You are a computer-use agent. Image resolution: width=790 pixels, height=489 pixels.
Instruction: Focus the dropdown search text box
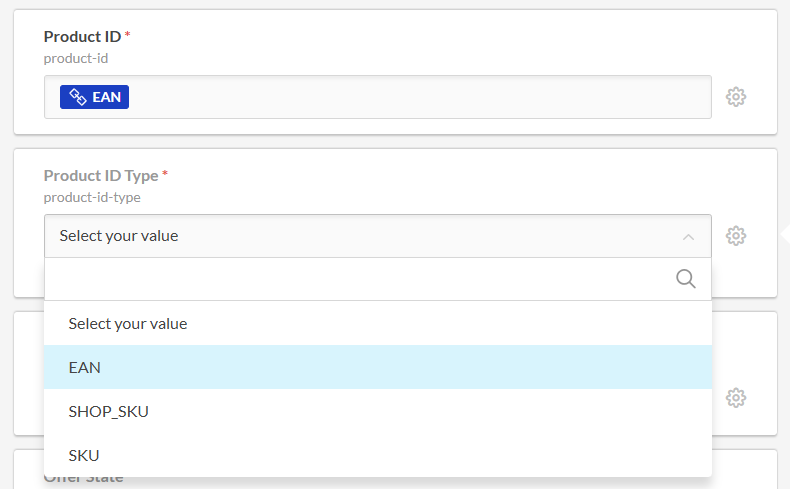point(360,279)
